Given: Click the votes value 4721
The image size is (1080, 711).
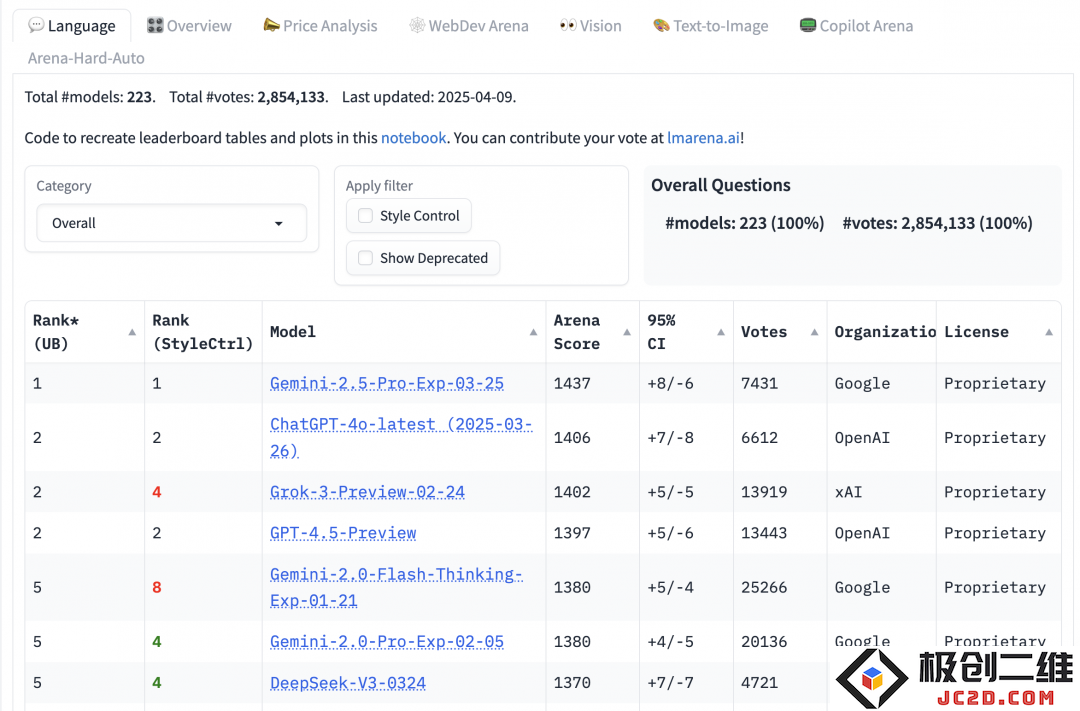Looking at the screenshot, I should pyautogui.click(x=760, y=683).
